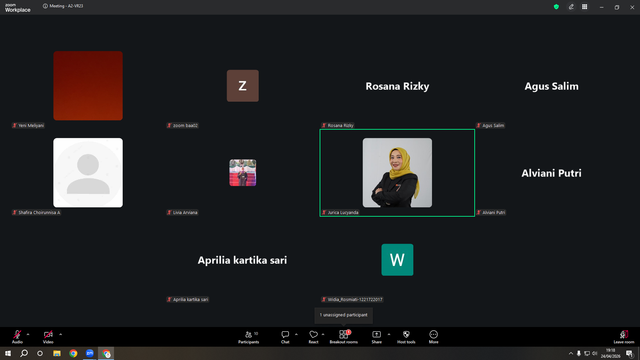
Task: Expand the Chat options arrow
Action: click(x=296, y=334)
